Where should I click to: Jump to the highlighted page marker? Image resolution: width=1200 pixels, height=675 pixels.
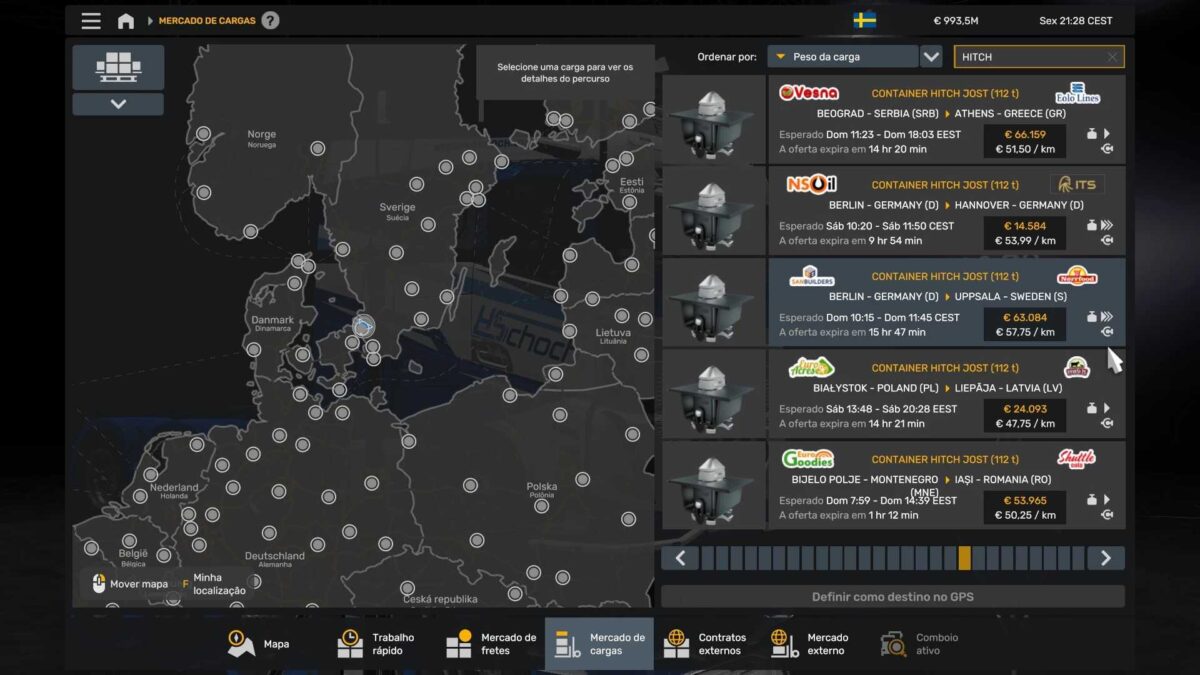964,558
